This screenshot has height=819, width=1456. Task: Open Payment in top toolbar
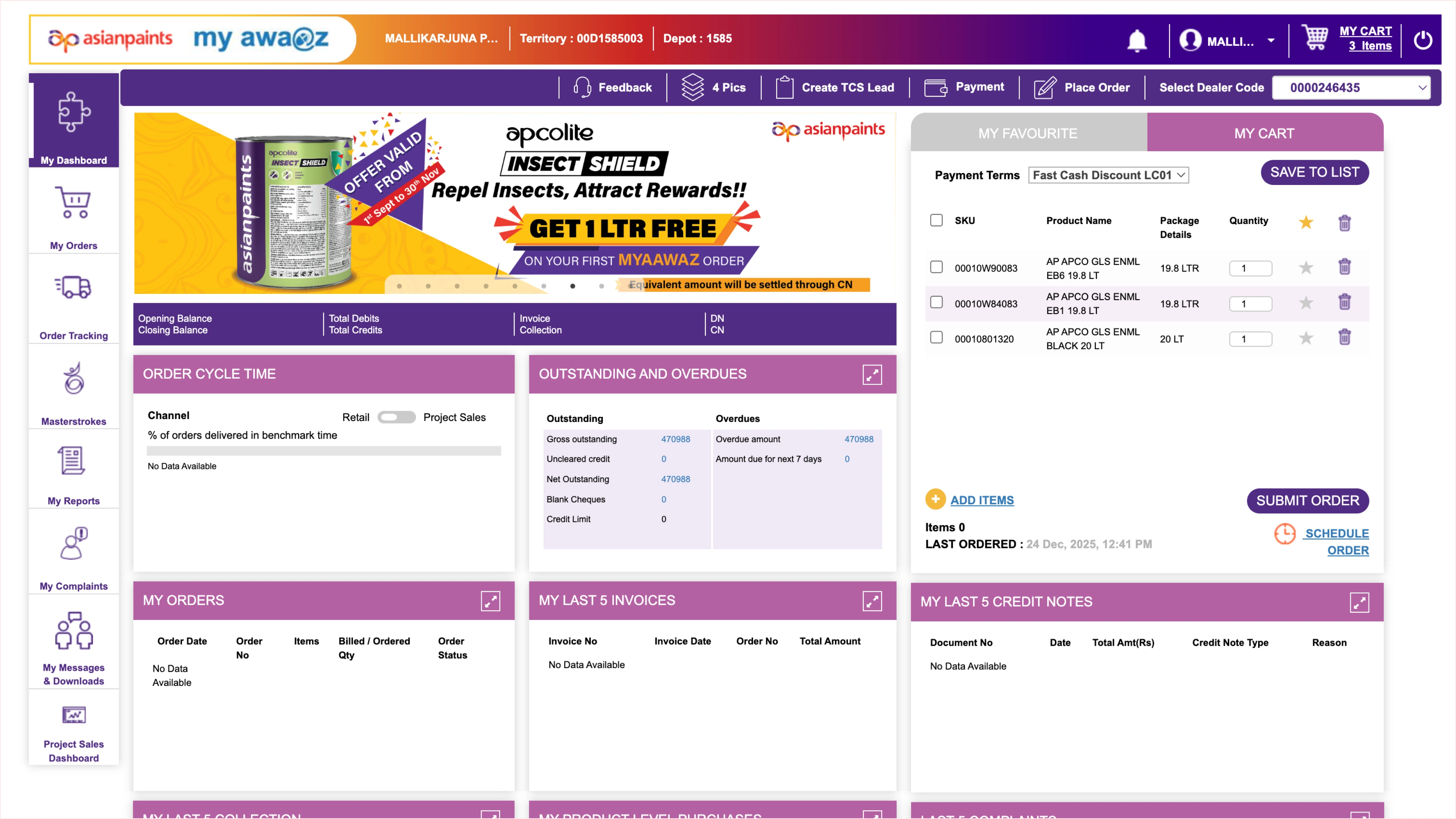(x=964, y=88)
